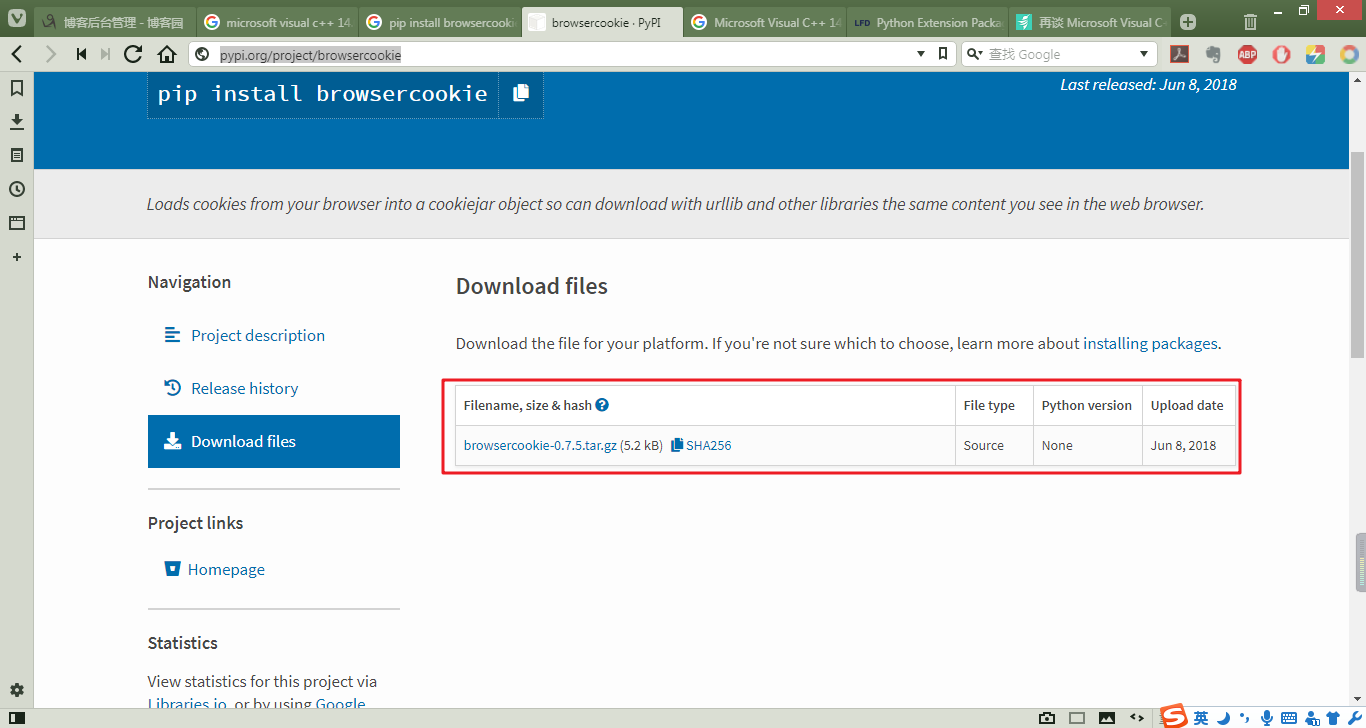Toggle Sogou half-moon width mode
The height and width of the screenshot is (728, 1366).
click(1223, 717)
